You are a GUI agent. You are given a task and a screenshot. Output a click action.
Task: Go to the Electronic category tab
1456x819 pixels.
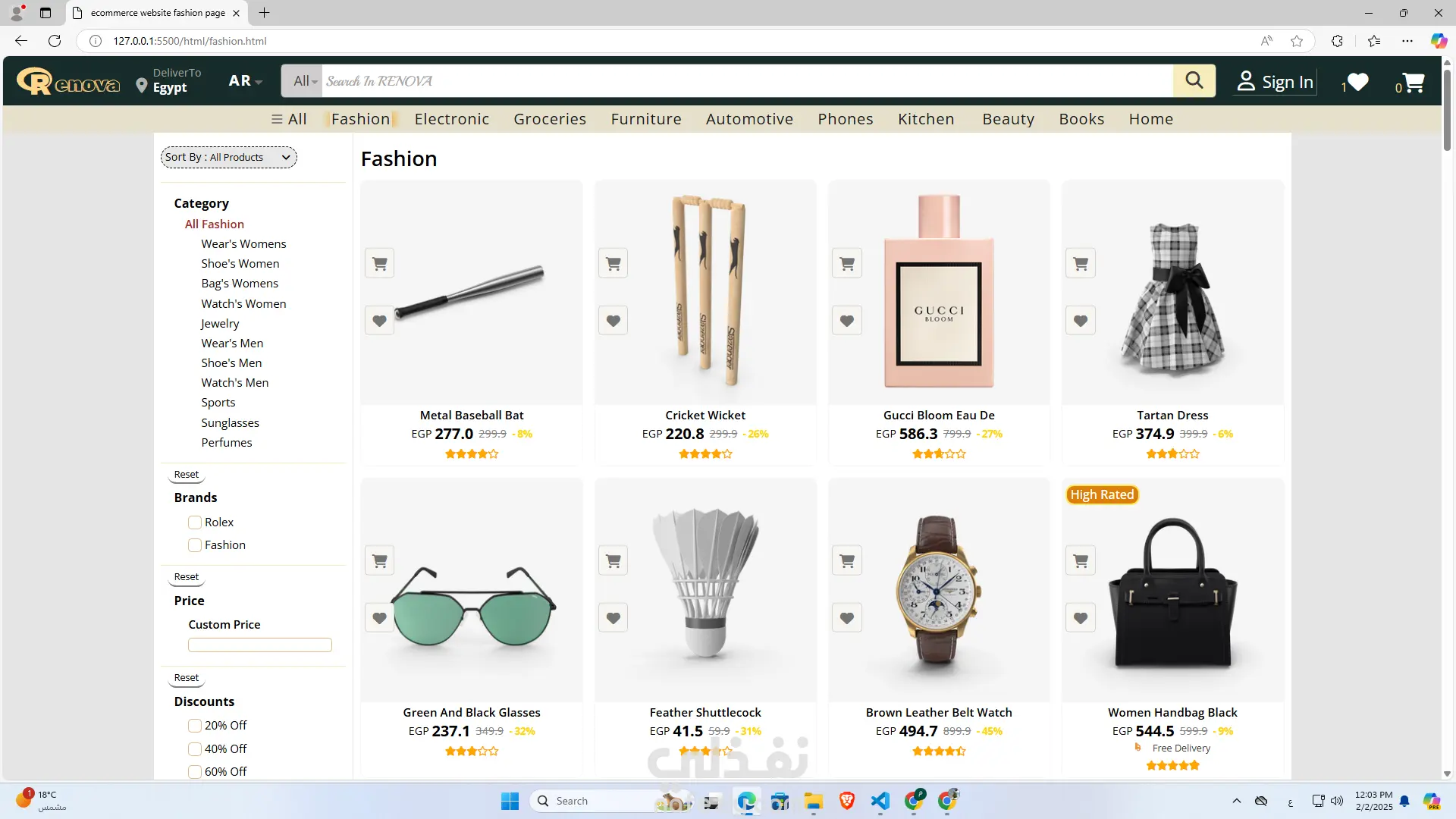[x=451, y=119]
